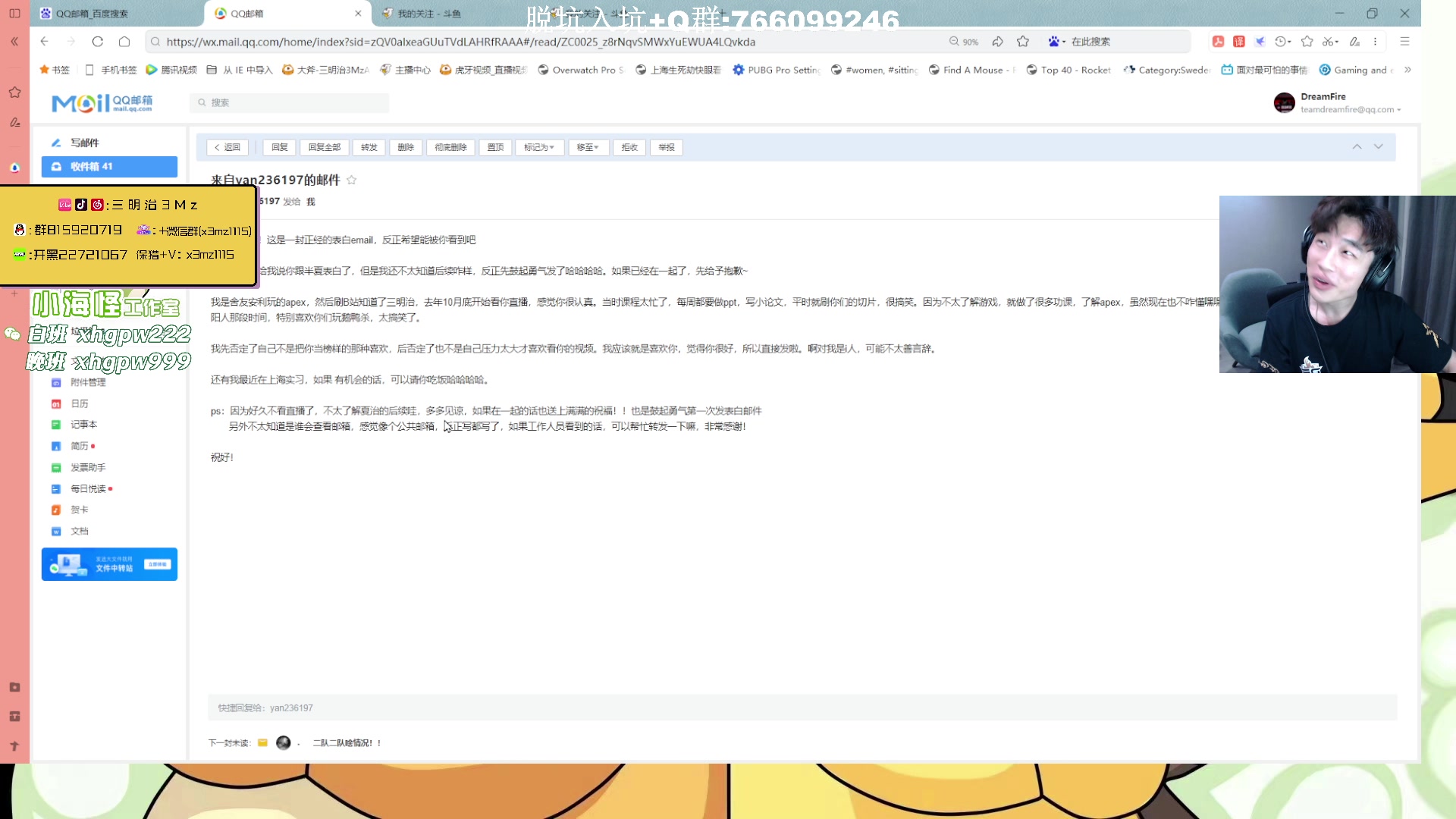Open 收件箱 41 inbox folder
Image resolution: width=1456 pixels, height=819 pixels.
pyautogui.click(x=109, y=167)
